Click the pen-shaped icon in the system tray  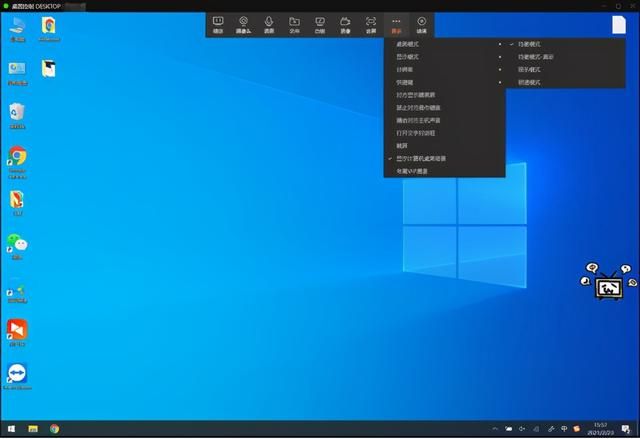[551, 429]
